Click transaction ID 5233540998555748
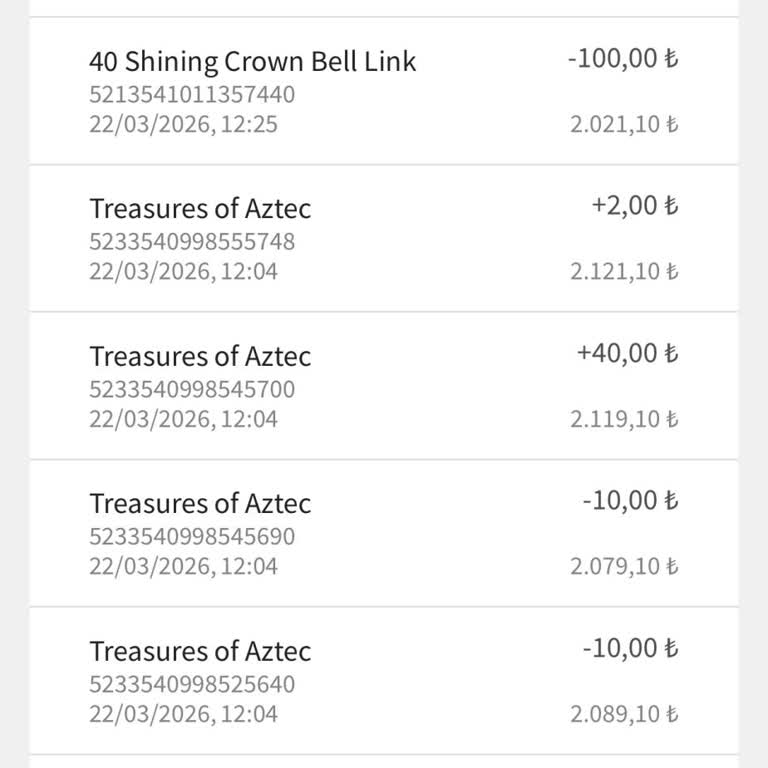The image size is (768, 768). (192, 242)
